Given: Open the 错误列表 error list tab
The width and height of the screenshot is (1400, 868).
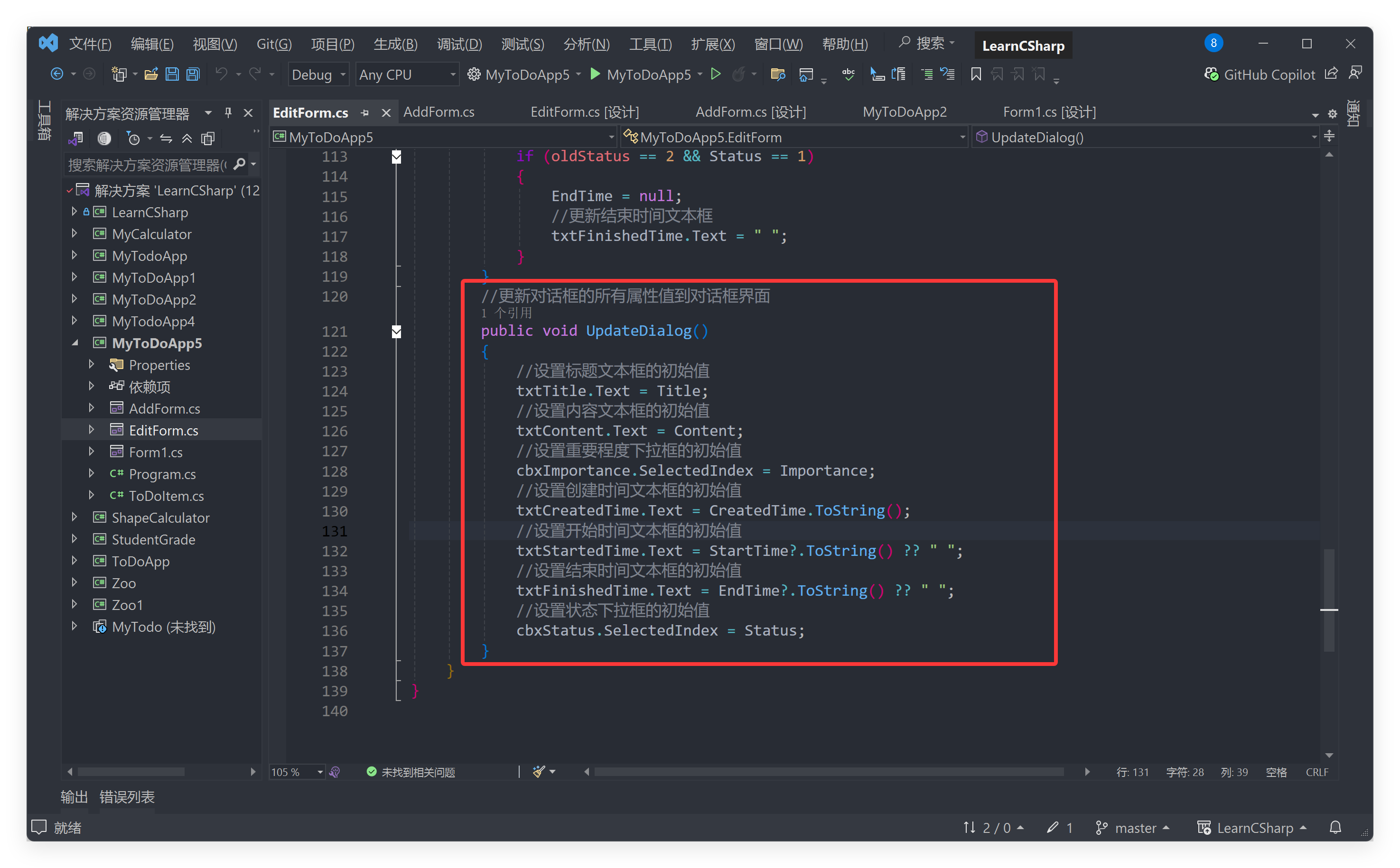Looking at the screenshot, I should pyautogui.click(x=127, y=796).
